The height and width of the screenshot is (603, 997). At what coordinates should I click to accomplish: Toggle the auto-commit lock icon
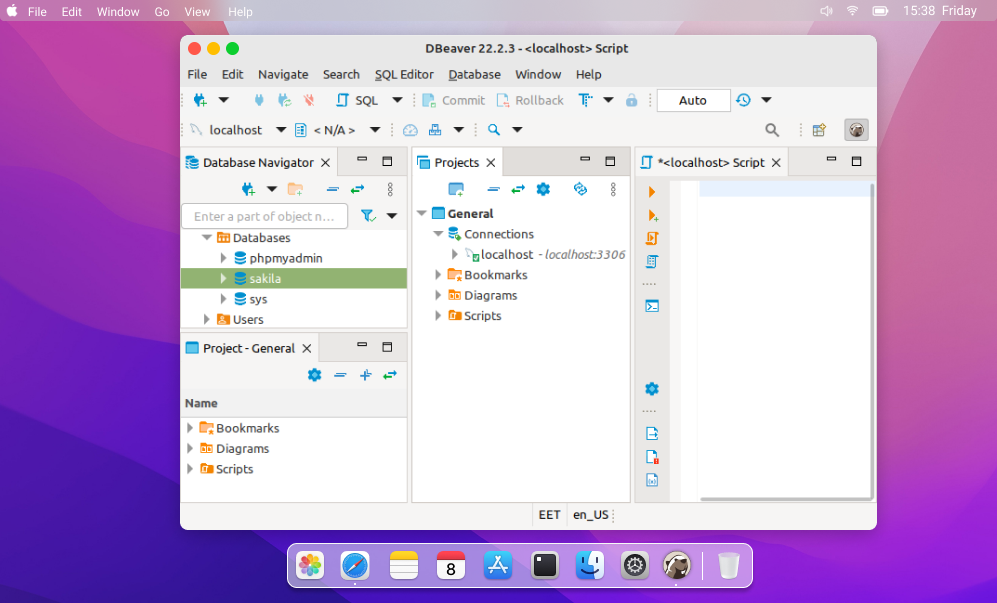click(x=631, y=100)
